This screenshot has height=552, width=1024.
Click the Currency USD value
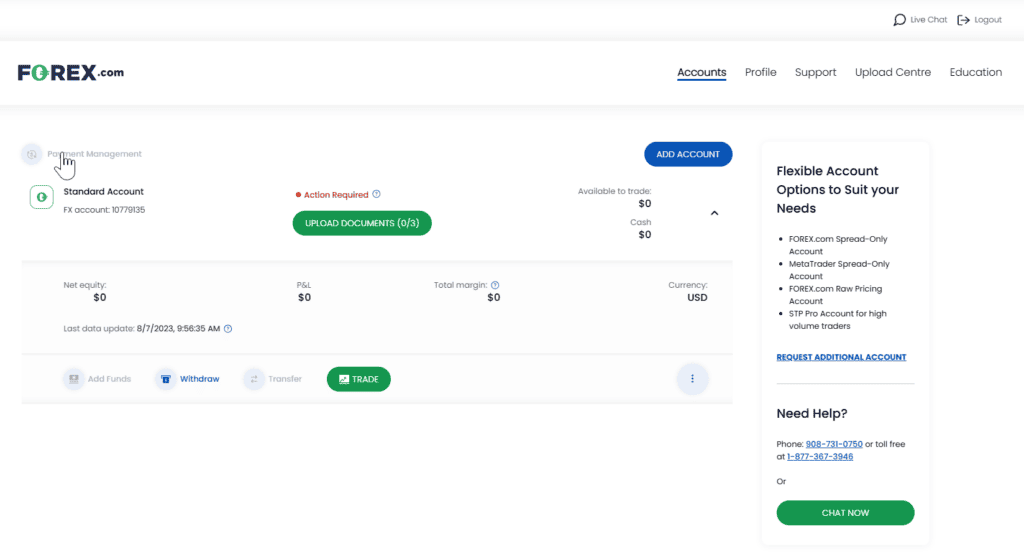[x=697, y=297]
